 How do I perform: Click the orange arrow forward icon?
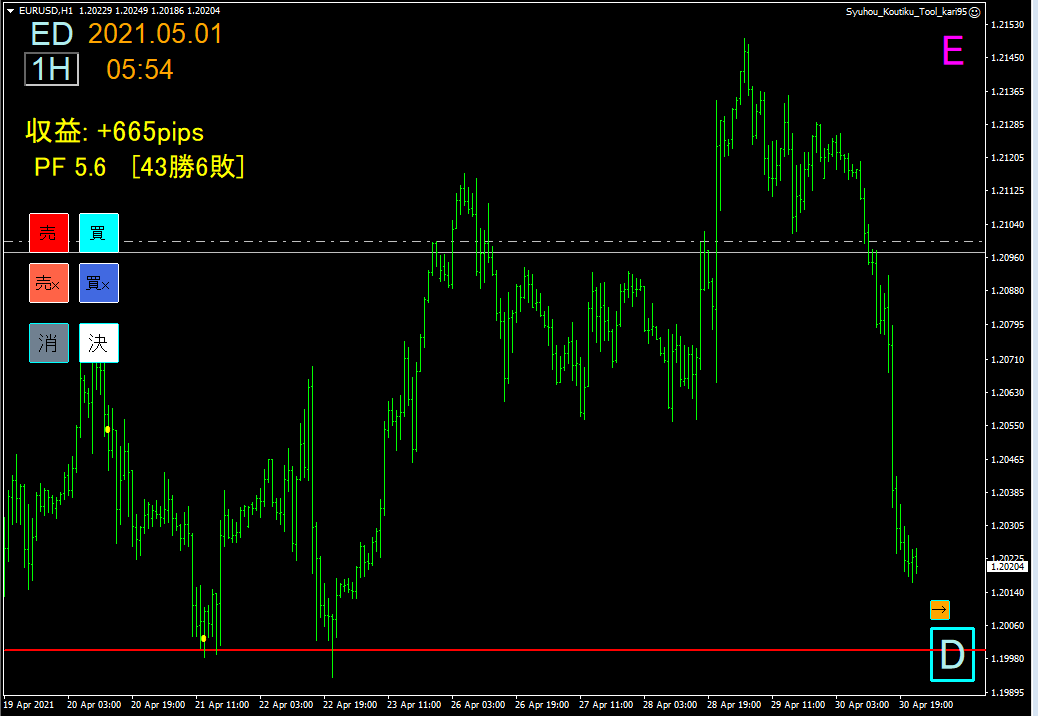(939, 609)
